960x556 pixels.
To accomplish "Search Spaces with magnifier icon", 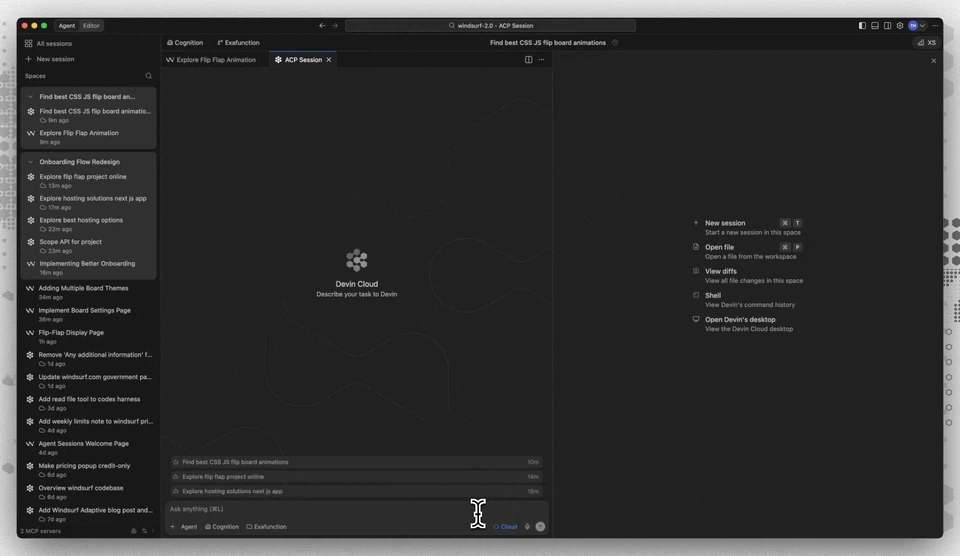I will [148, 76].
